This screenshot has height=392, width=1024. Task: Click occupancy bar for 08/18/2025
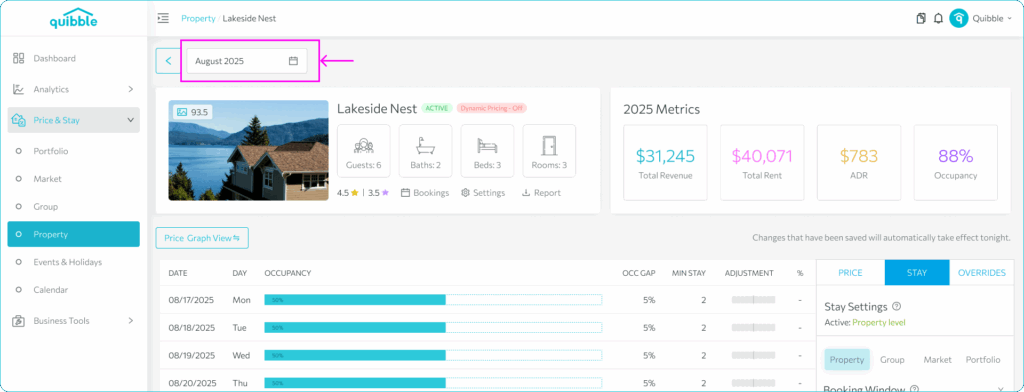click(433, 327)
